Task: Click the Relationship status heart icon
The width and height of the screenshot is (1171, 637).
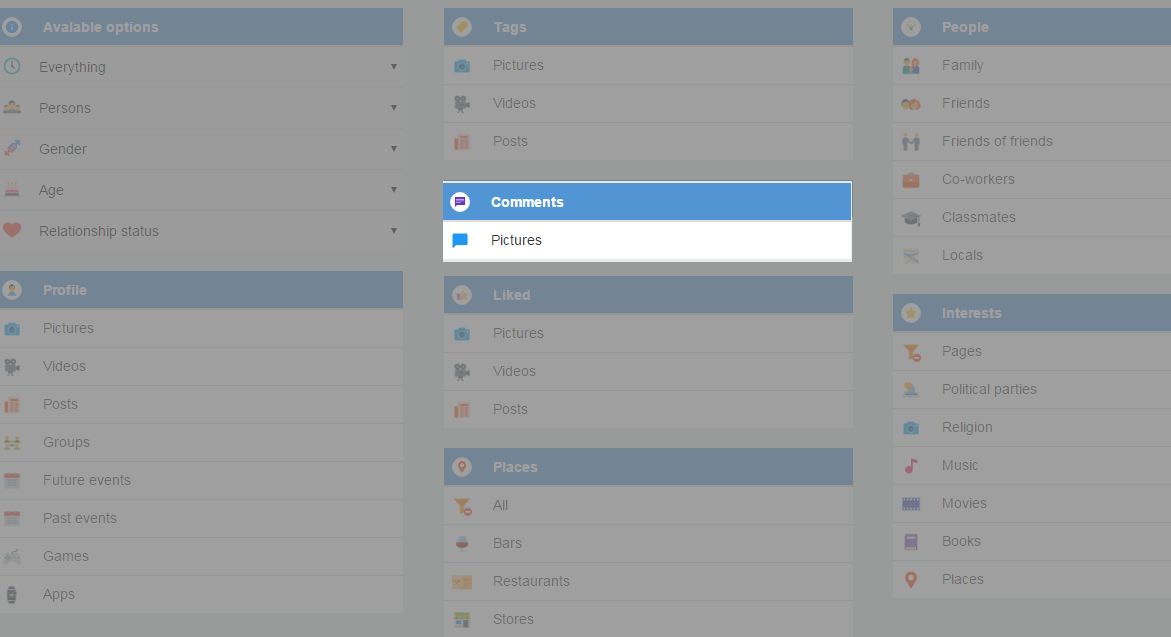Action: click(x=12, y=231)
